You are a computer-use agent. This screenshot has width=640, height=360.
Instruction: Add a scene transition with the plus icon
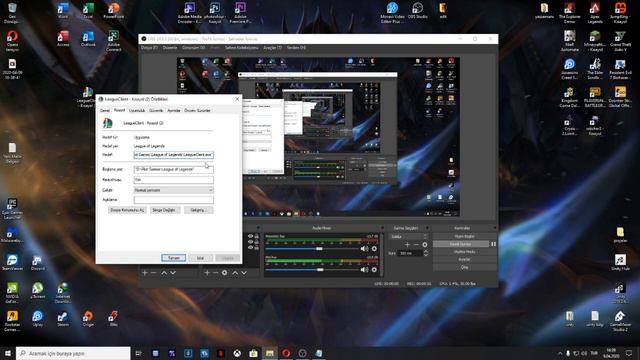pos(407,244)
